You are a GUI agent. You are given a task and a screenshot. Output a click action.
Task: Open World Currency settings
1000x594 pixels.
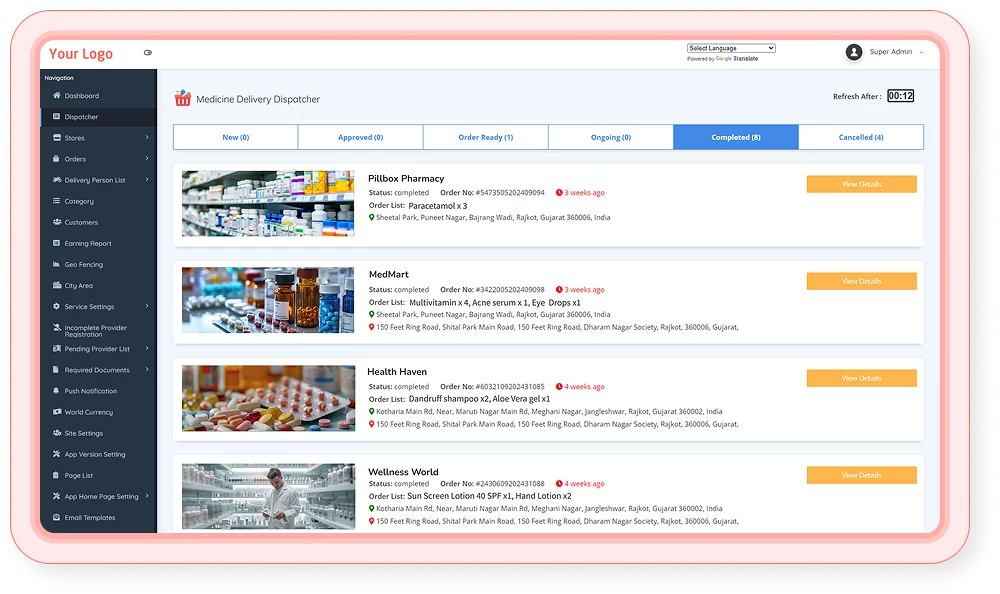[86, 411]
